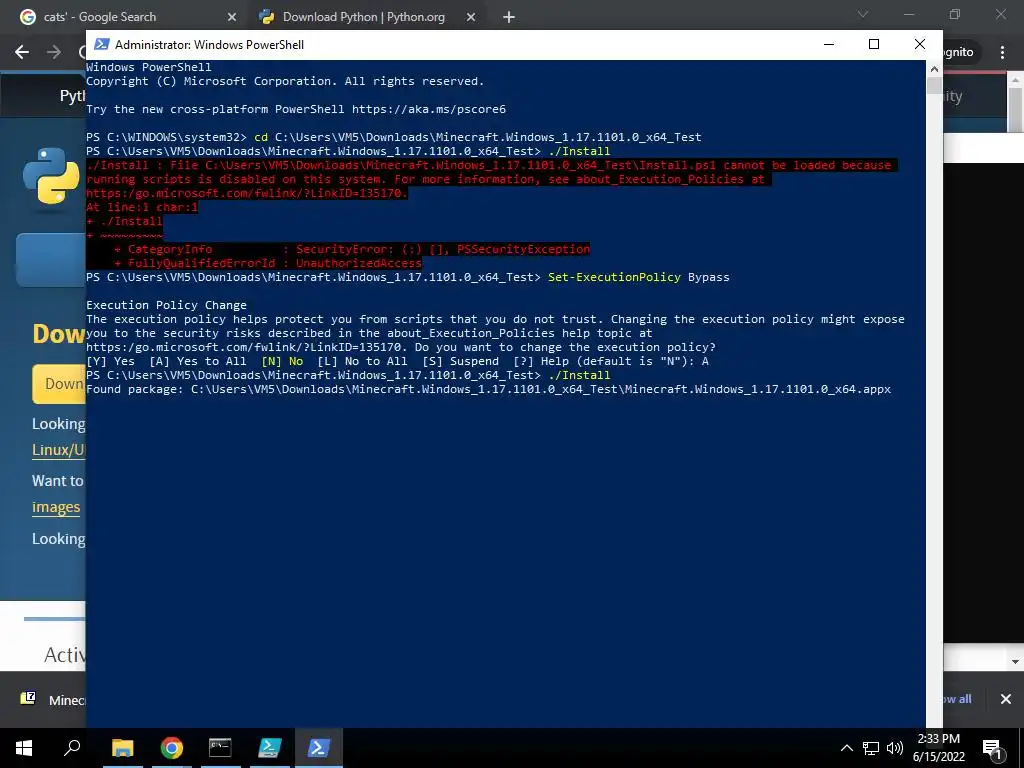Click the yellow Download button on the Python page
This screenshot has height=768, width=1024.
pyautogui.click(x=59, y=383)
